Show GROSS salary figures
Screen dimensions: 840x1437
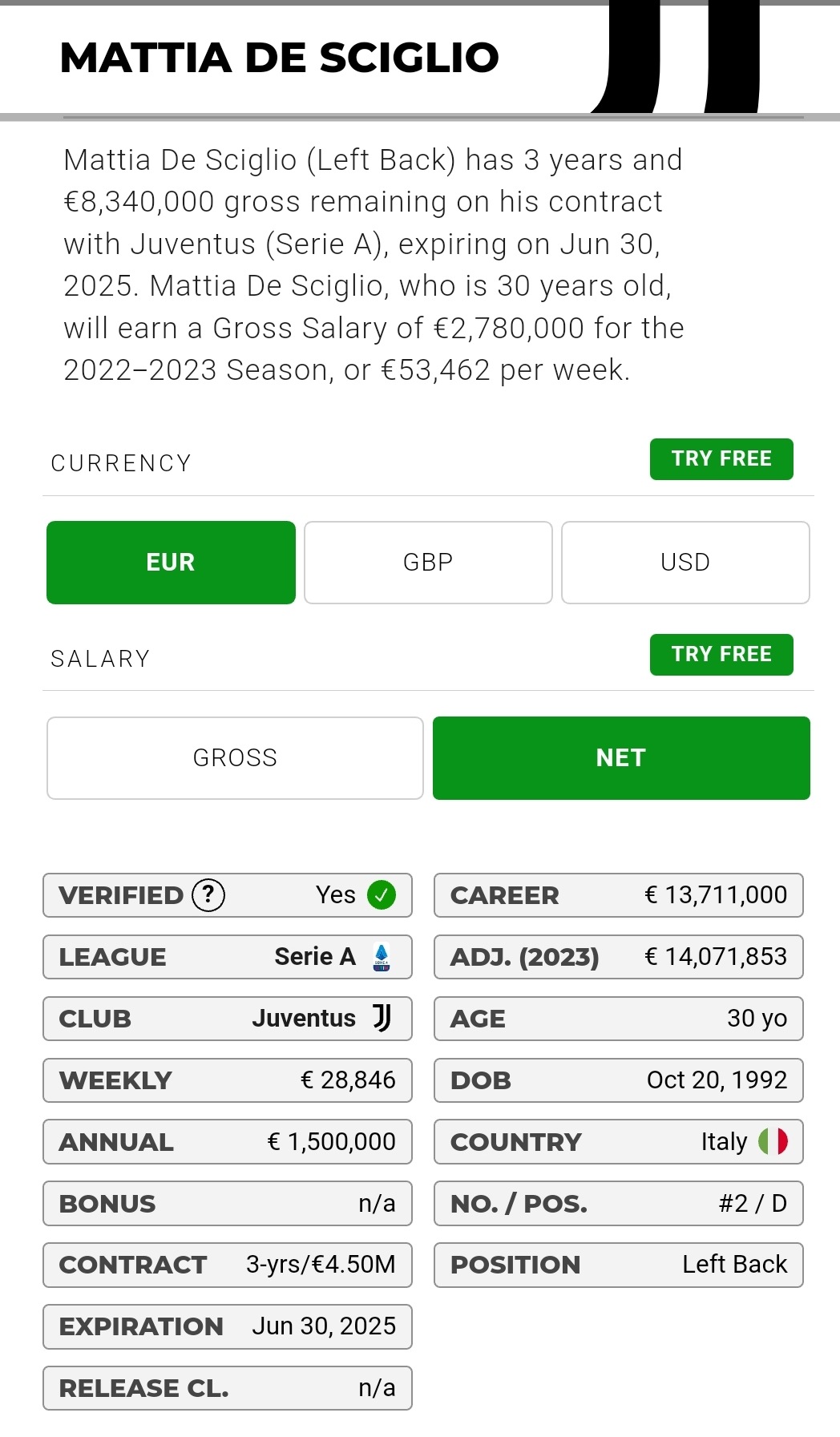tap(235, 758)
